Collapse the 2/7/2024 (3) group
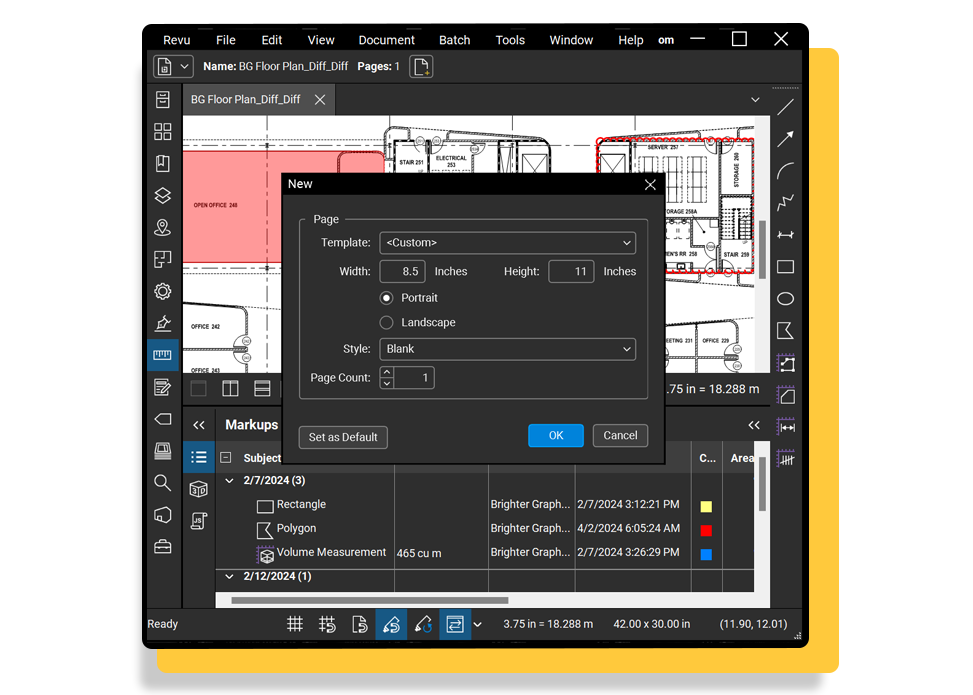Image resolution: width=973 pixels, height=695 pixels. pyautogui.click(x=230, y=481)
